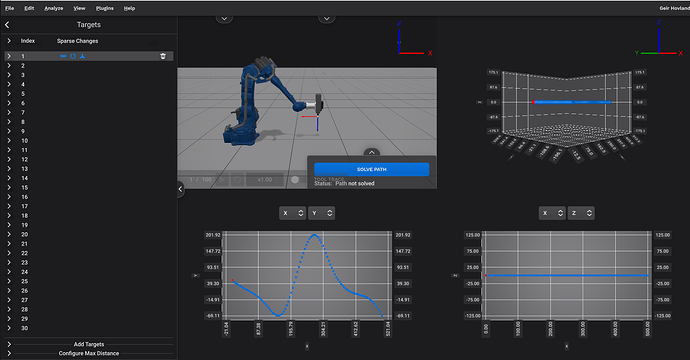Expand target row 15
Image resolution: width=690 pixels, height=360 pixels.
[9, 187]
